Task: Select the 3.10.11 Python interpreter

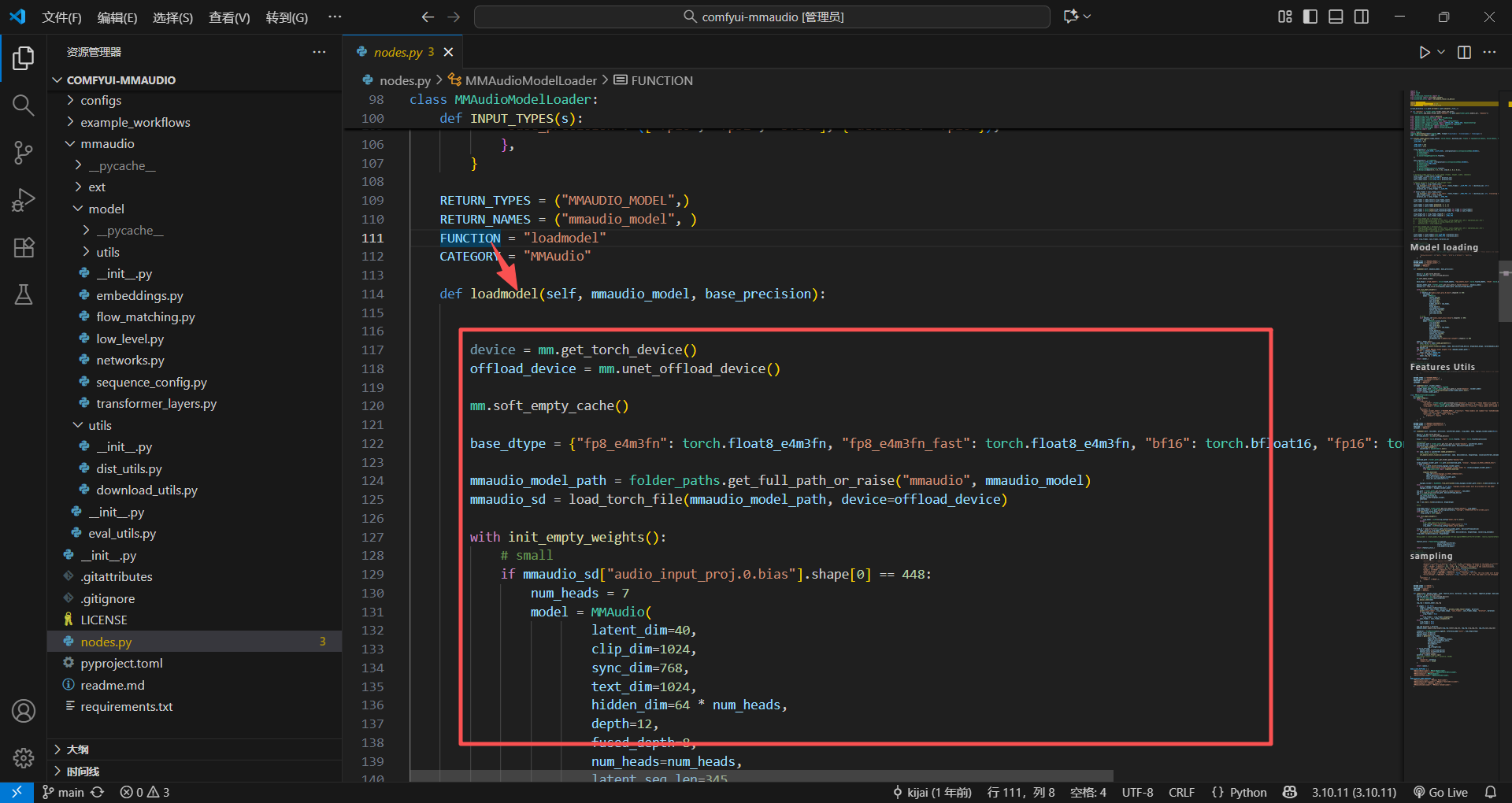Action: pyautogui.click(x=1354, y=792)
